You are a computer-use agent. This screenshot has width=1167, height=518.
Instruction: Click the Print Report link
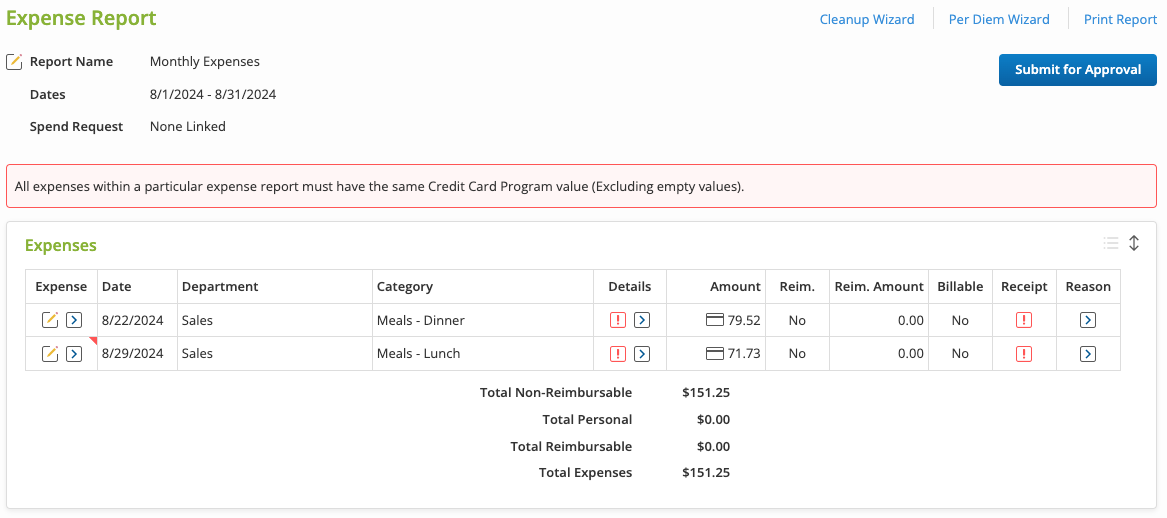click(1120, 19)
